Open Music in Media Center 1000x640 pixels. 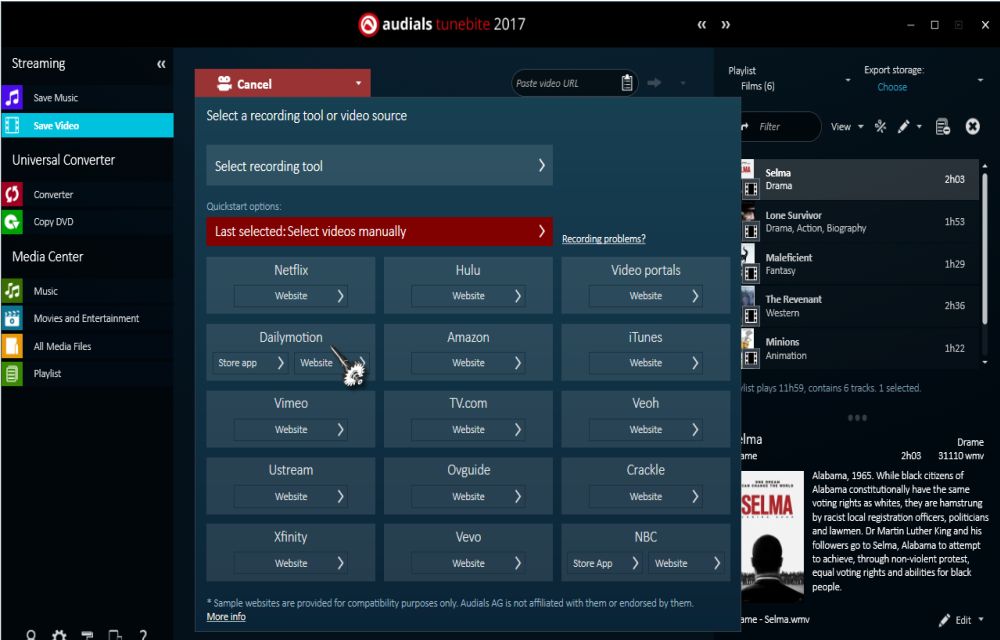click(x=87, y=291)
